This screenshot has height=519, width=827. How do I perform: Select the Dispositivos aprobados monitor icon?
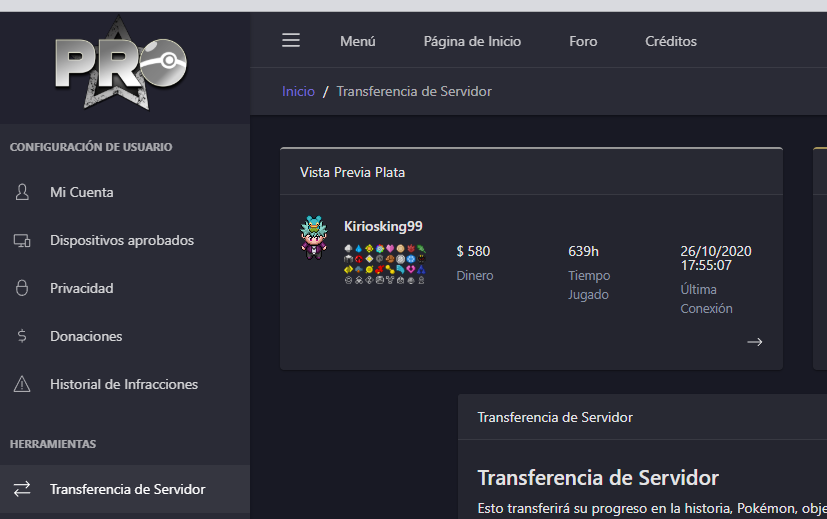coord(22,240)
